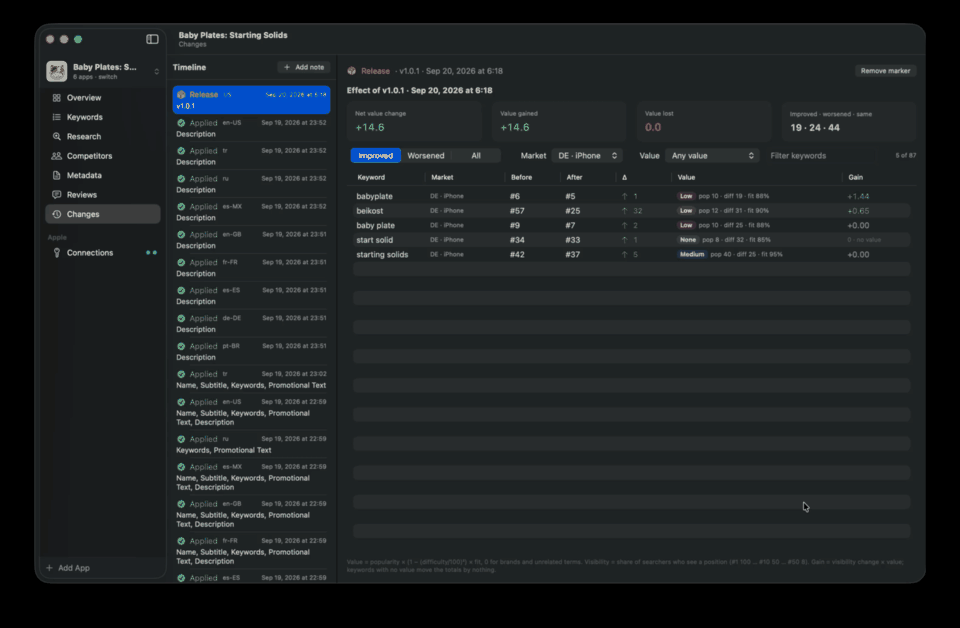Click checkmark icon of es-MX entry at 22:59
Image resolution: width=960 pixels, height=628 pixels.
pyautogui.click(x=181, y=467)
